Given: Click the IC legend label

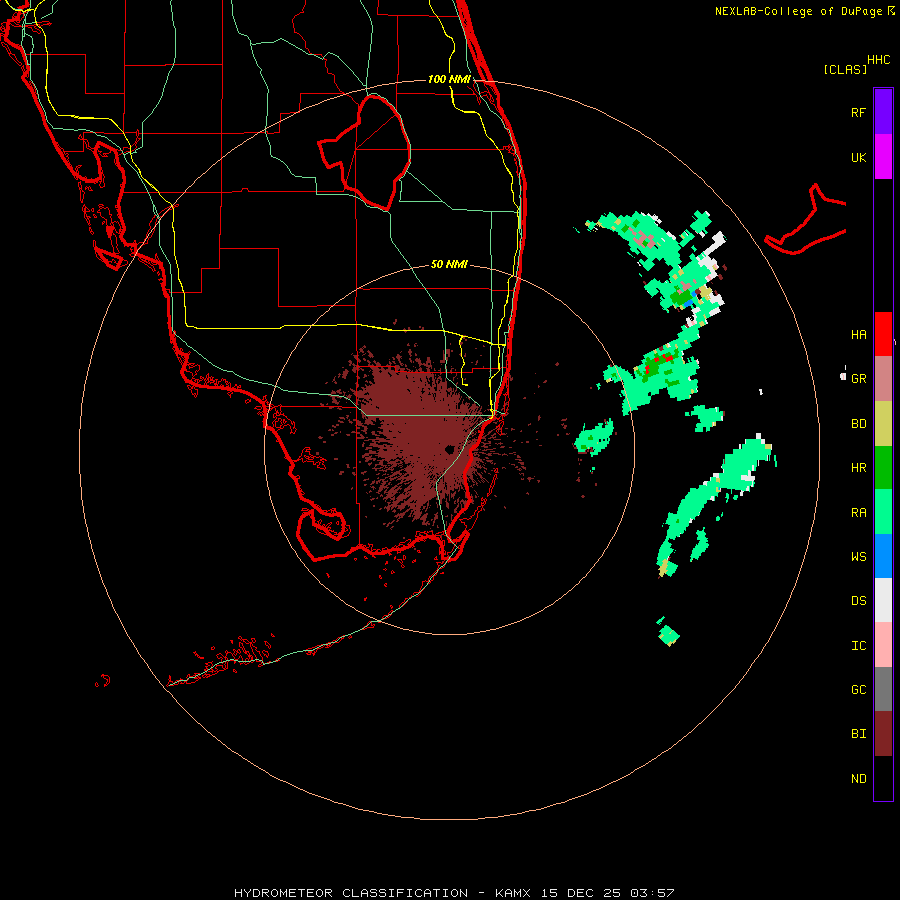Looking at the screenshot, I should coord(858,646).
